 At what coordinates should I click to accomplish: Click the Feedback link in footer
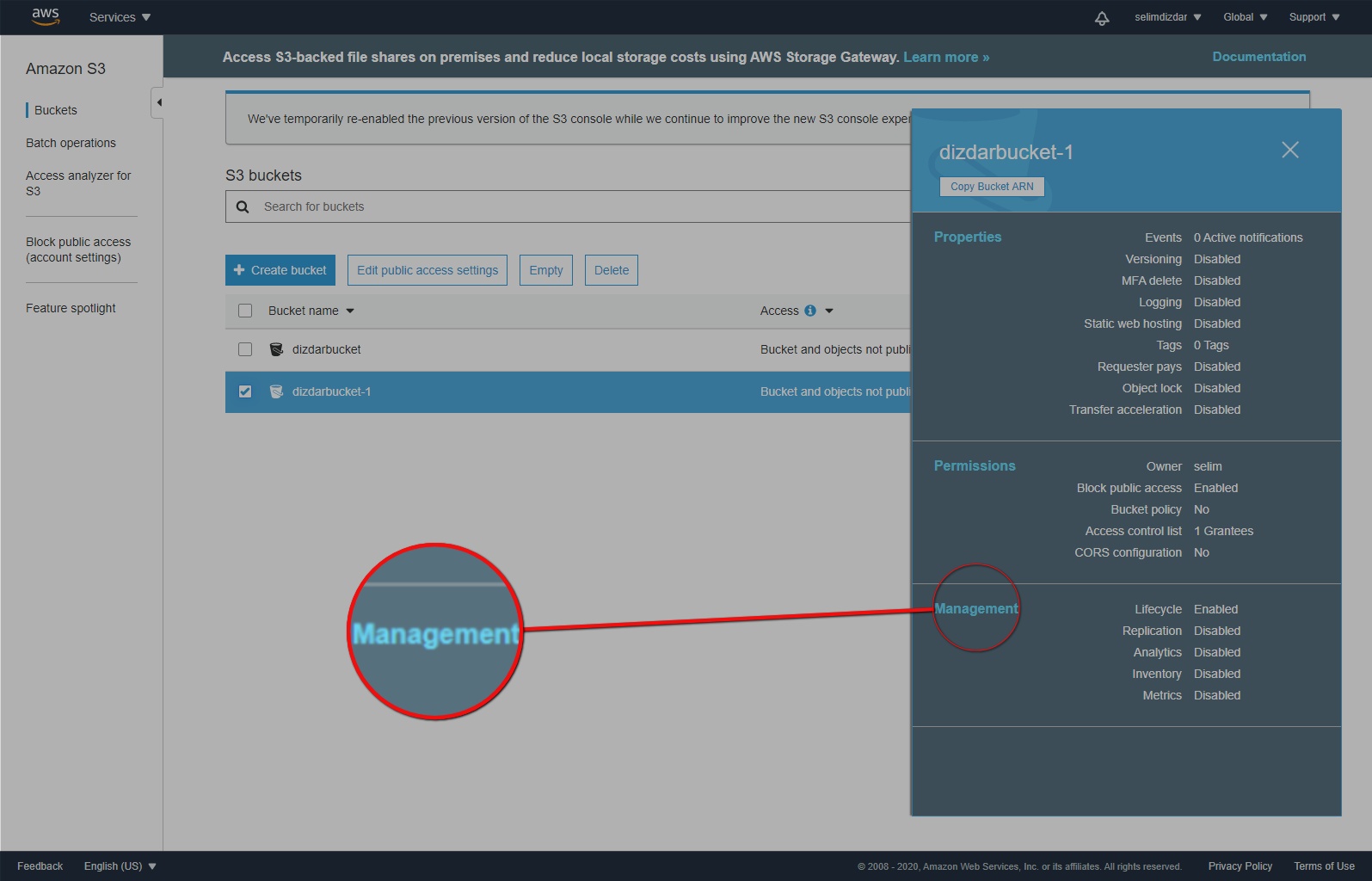(x=40, y=866)
